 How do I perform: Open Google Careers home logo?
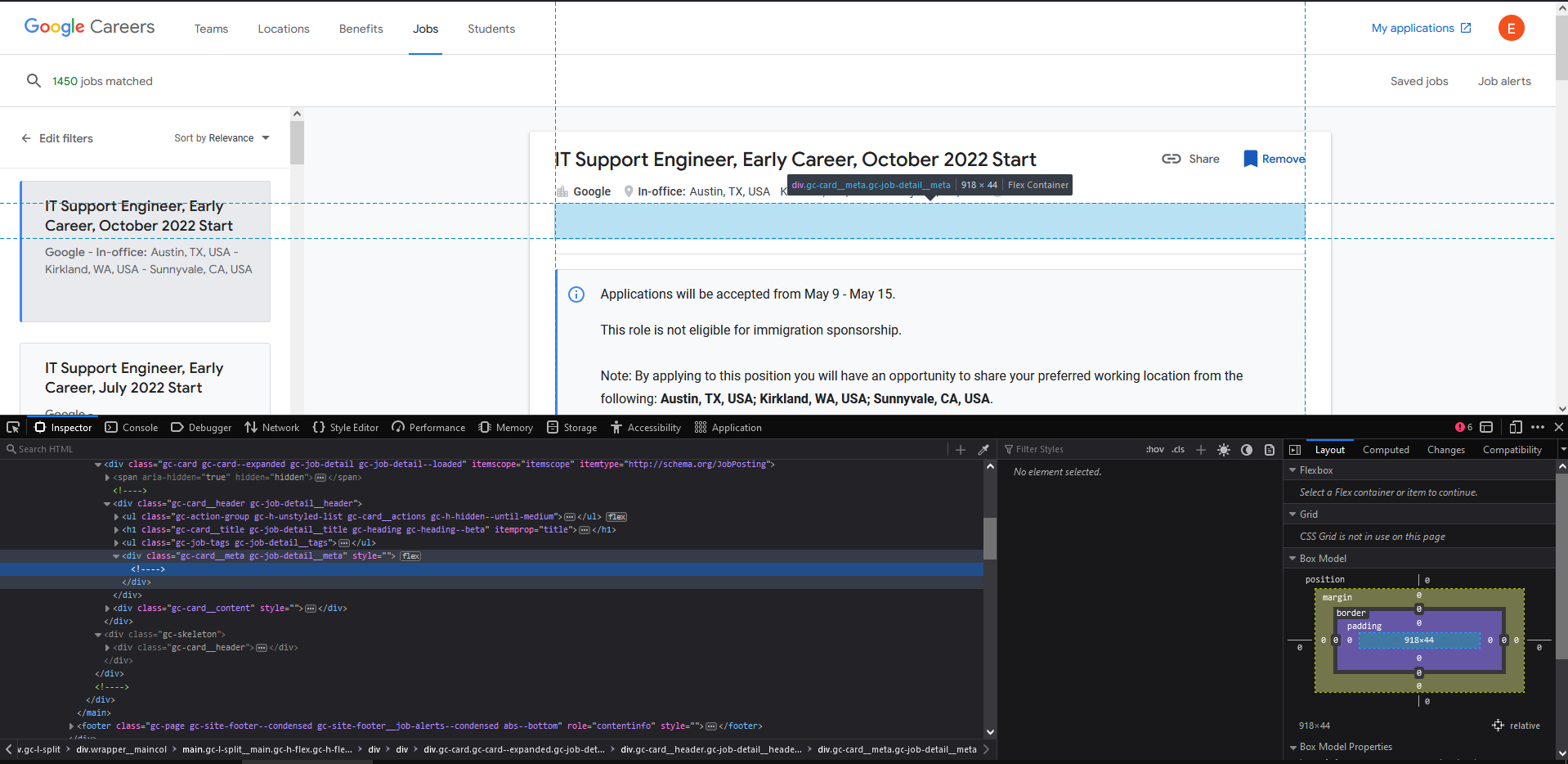pos(89,27)
